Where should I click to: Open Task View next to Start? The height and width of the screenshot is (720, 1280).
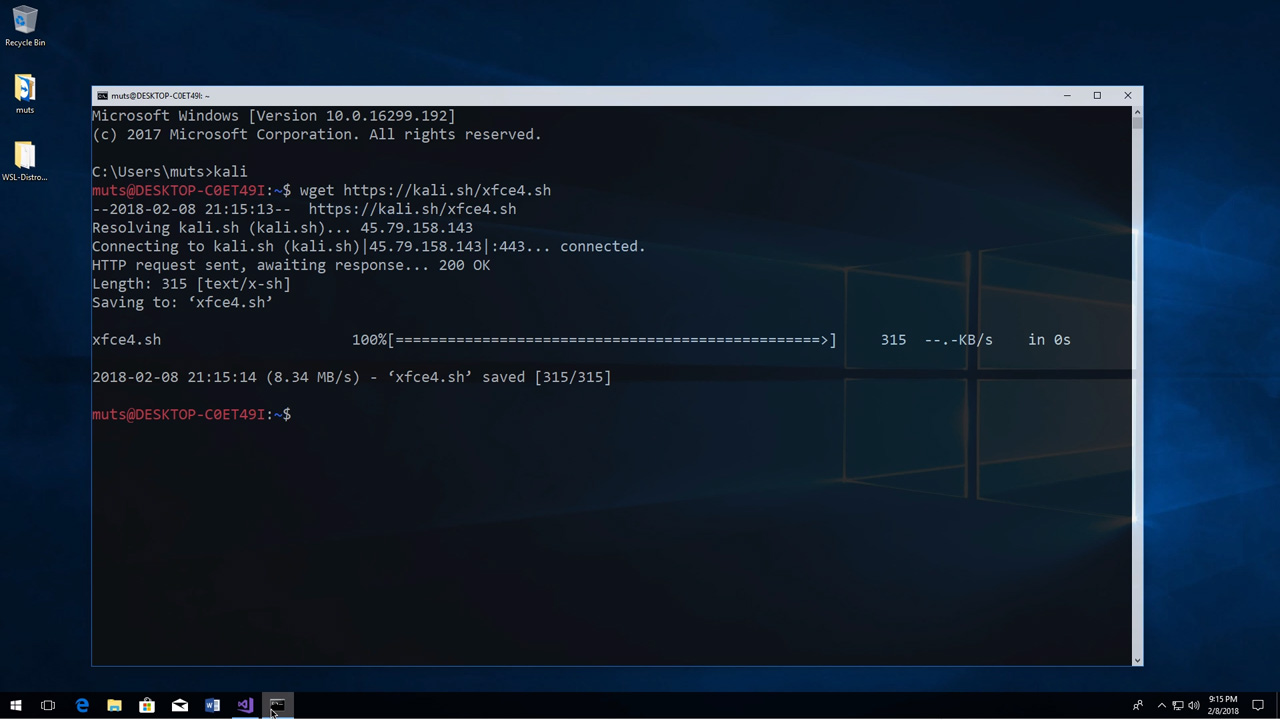47,706
